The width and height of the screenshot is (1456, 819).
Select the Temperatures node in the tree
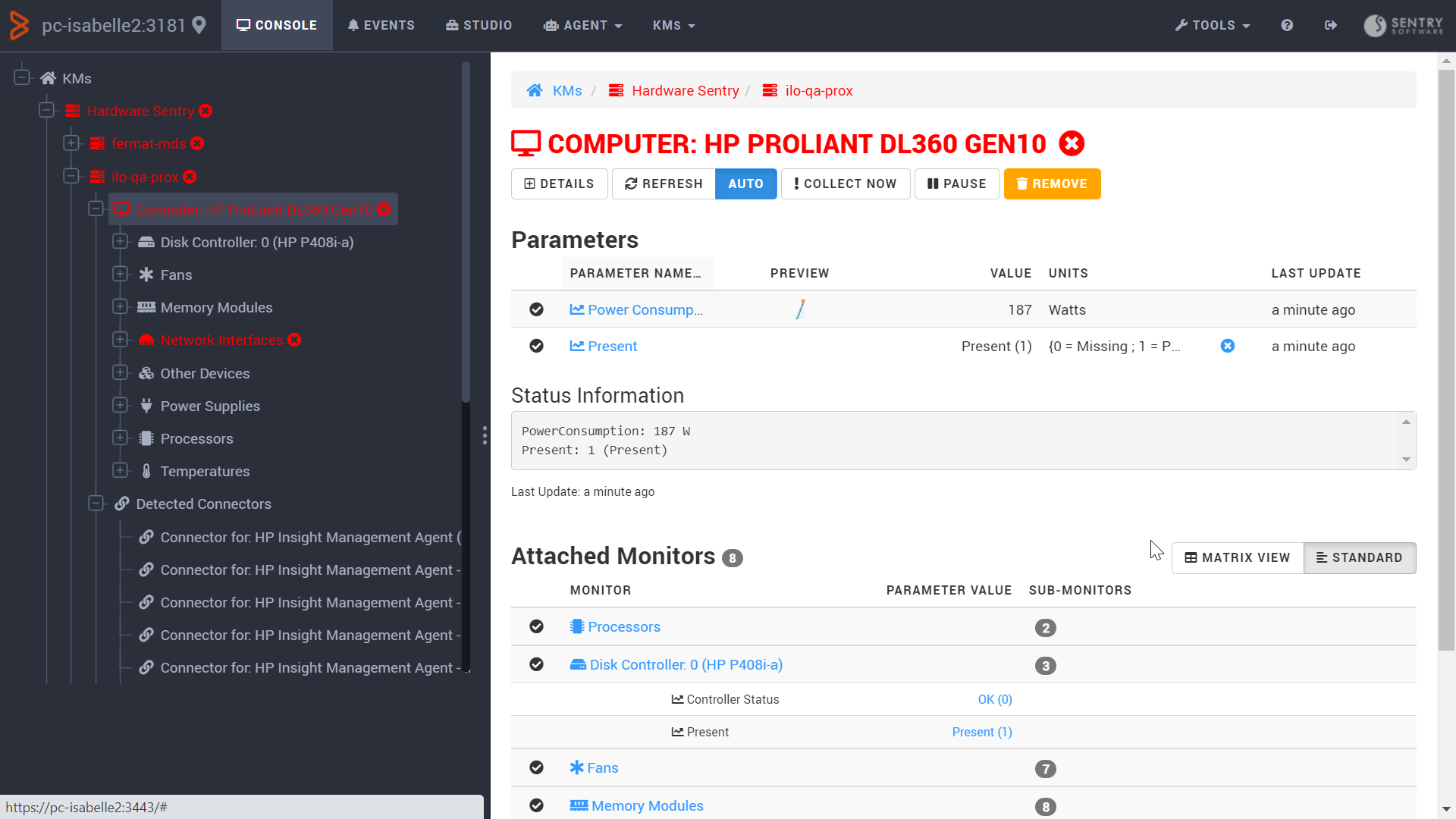coord(205,471)
